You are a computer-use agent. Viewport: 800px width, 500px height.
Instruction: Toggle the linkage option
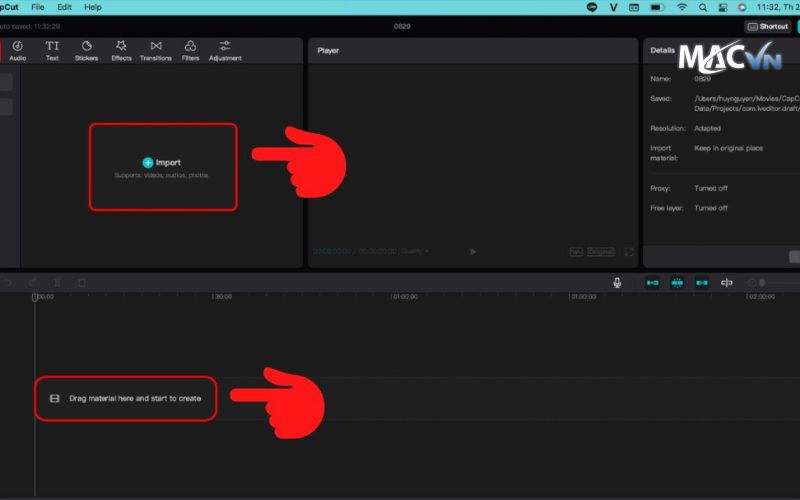point(702,283)
